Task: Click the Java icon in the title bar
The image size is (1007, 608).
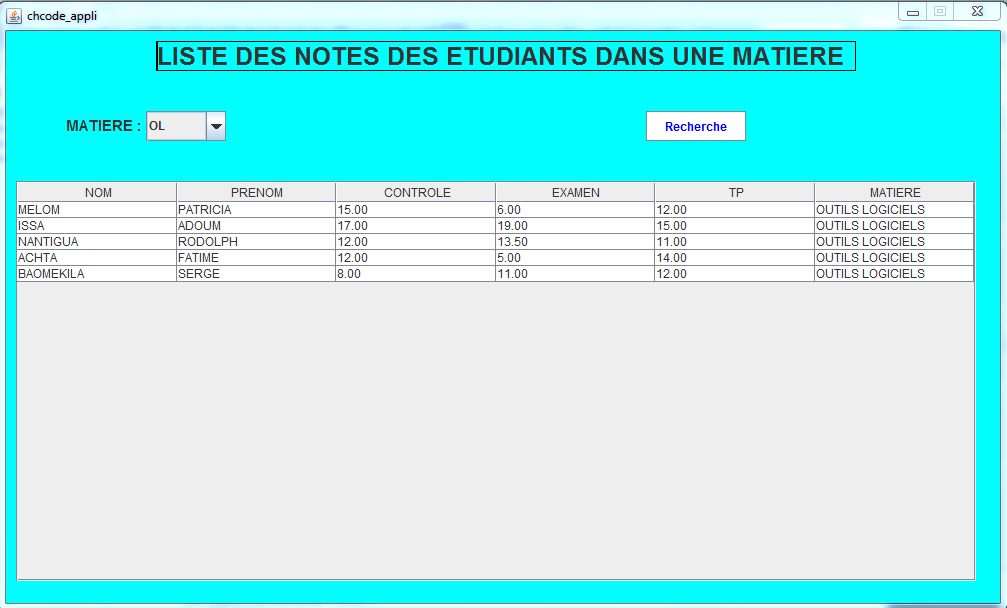Action: pyautogui.click(x=13, y=15)
